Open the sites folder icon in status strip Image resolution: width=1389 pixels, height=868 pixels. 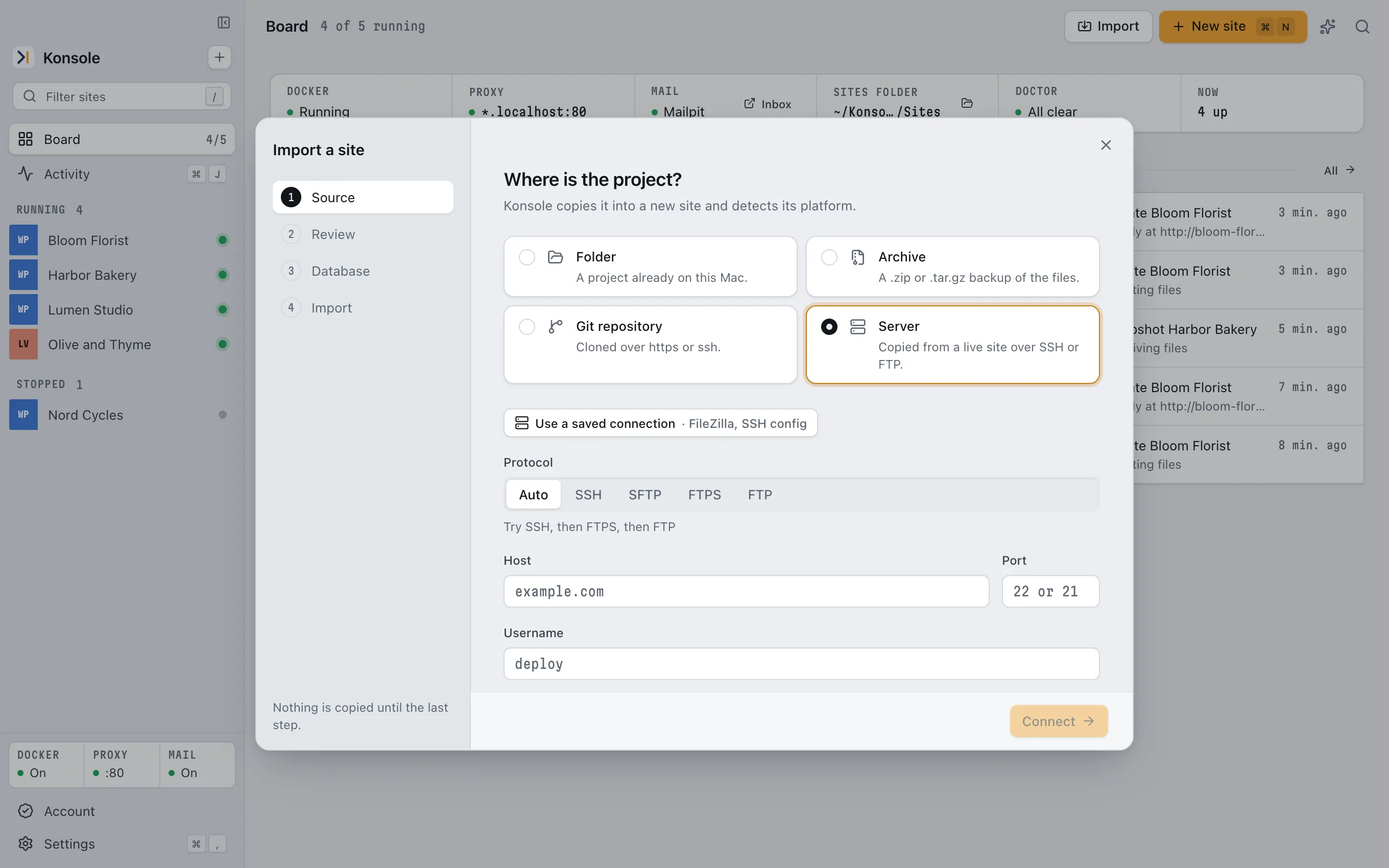(x=967, y=103)
